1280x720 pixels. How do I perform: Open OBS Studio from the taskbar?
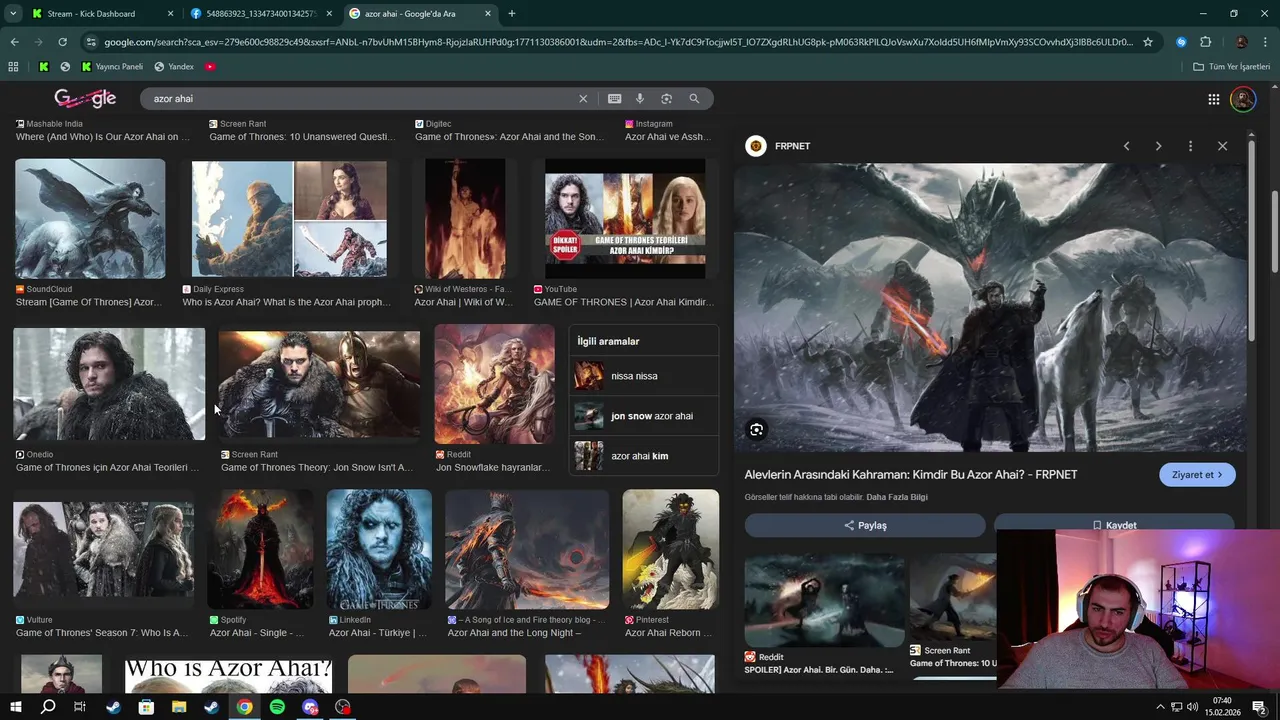[343, 707]
